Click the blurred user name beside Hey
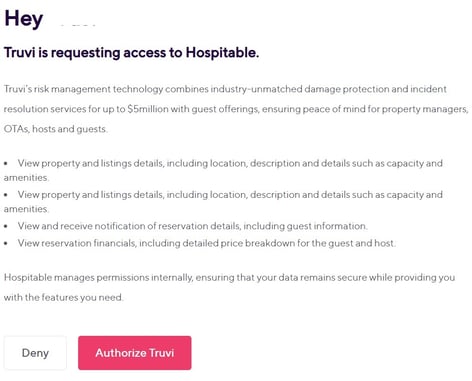Image resolution: width=472 pixels, height=381 pixels. pos(78,25)
